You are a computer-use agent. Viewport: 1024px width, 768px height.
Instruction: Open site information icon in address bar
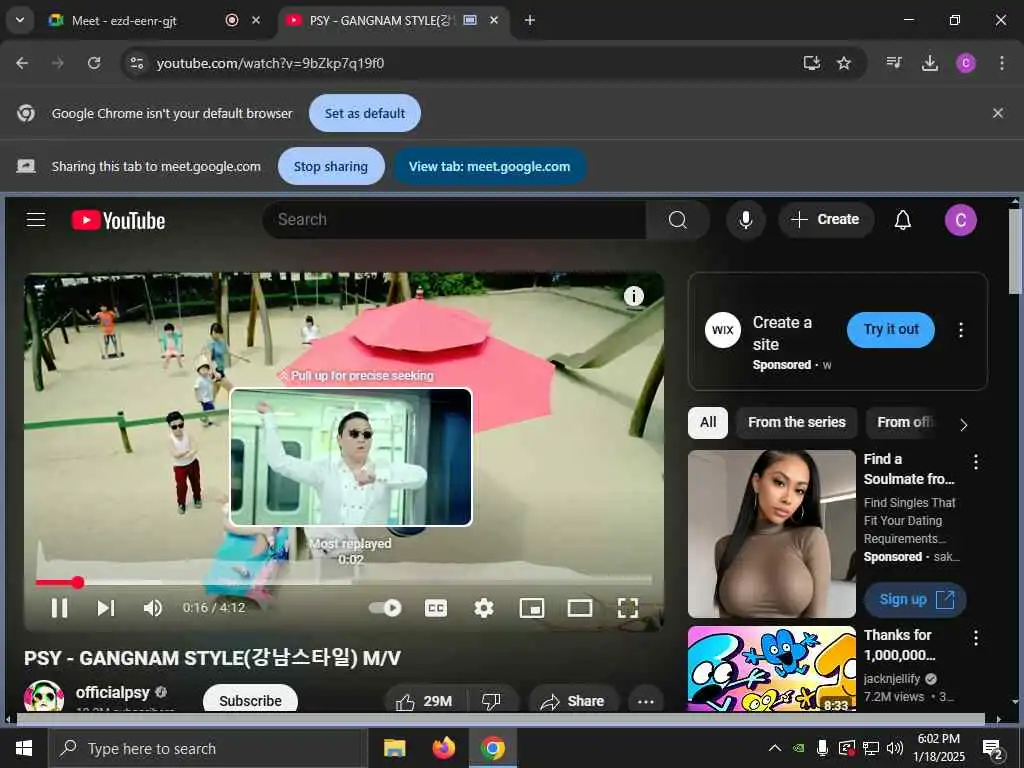tap(136, 63)
